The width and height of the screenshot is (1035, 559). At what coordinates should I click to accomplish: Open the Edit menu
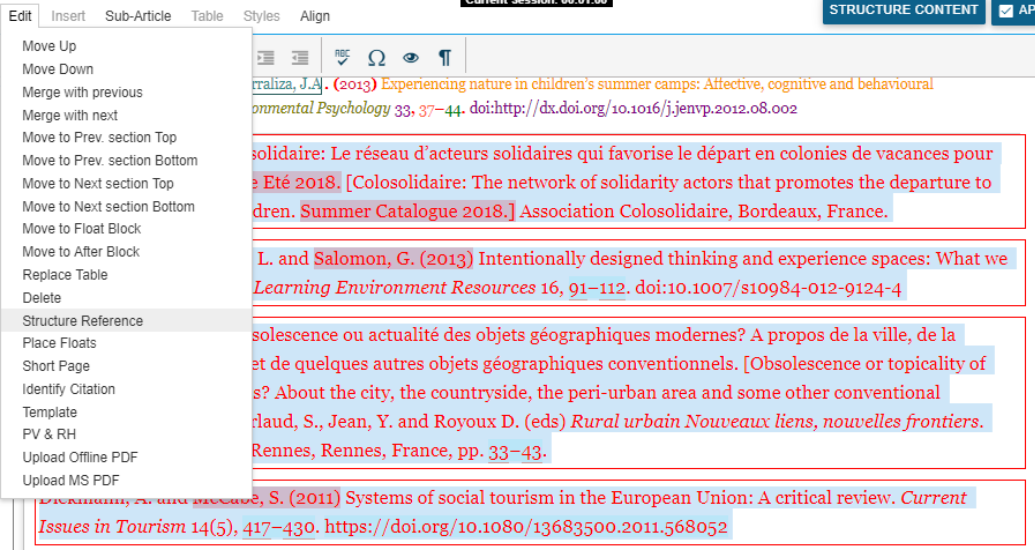(x=20, y=16)
